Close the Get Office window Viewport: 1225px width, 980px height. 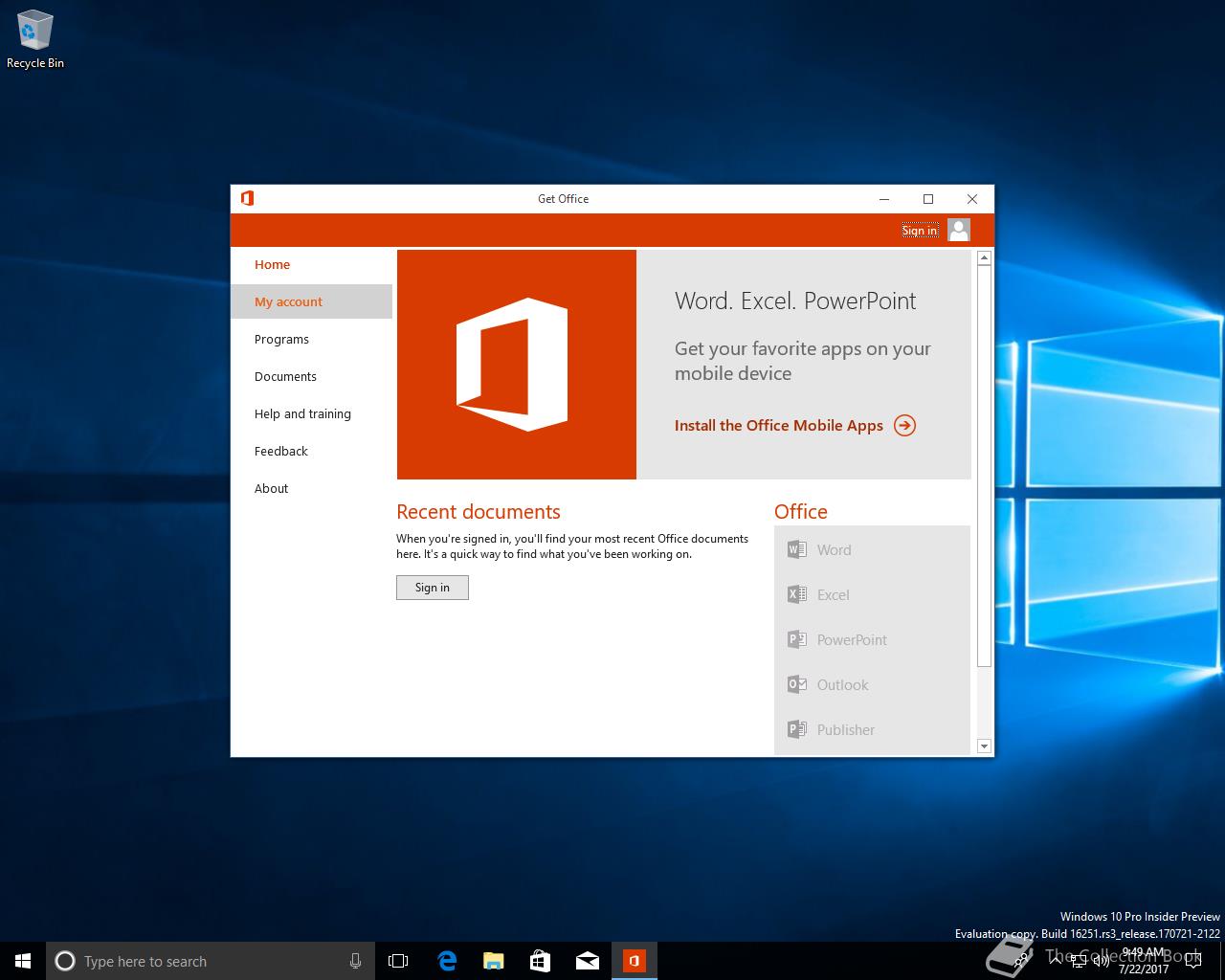click(972, 198)
